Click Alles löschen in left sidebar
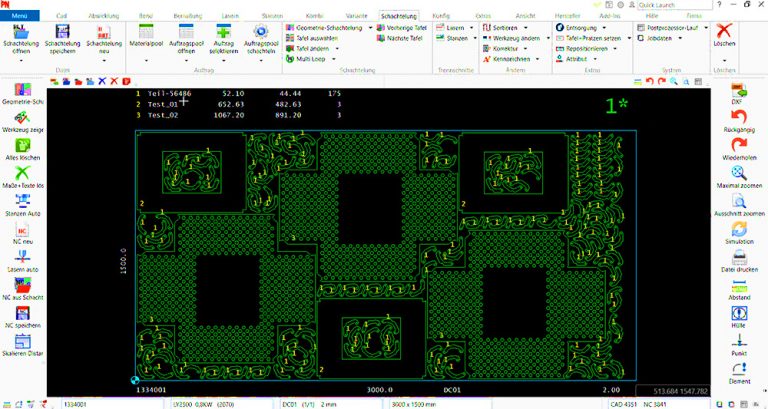This screenshot has width=768, height=409. click(x=20, y=148)
